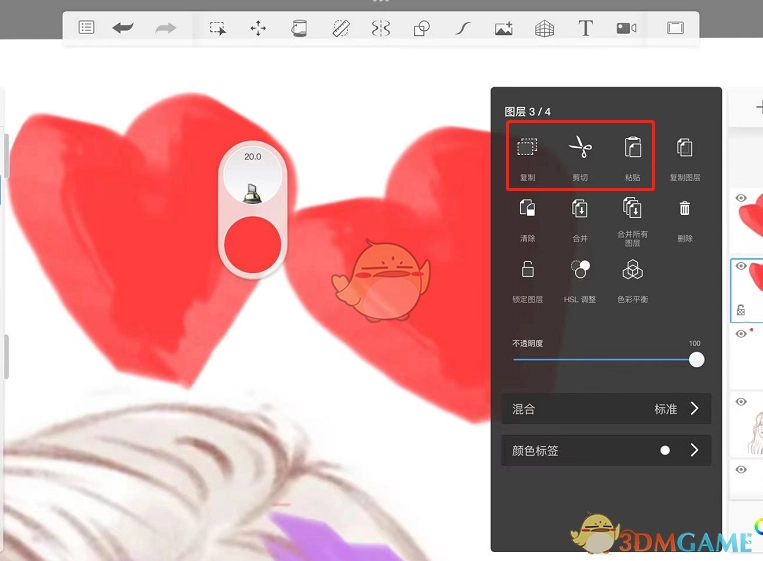Open the 色彩平衡 color balance tool
Image resolution: width=763 pixels, height=561 pixels.
tap(632, 269)
